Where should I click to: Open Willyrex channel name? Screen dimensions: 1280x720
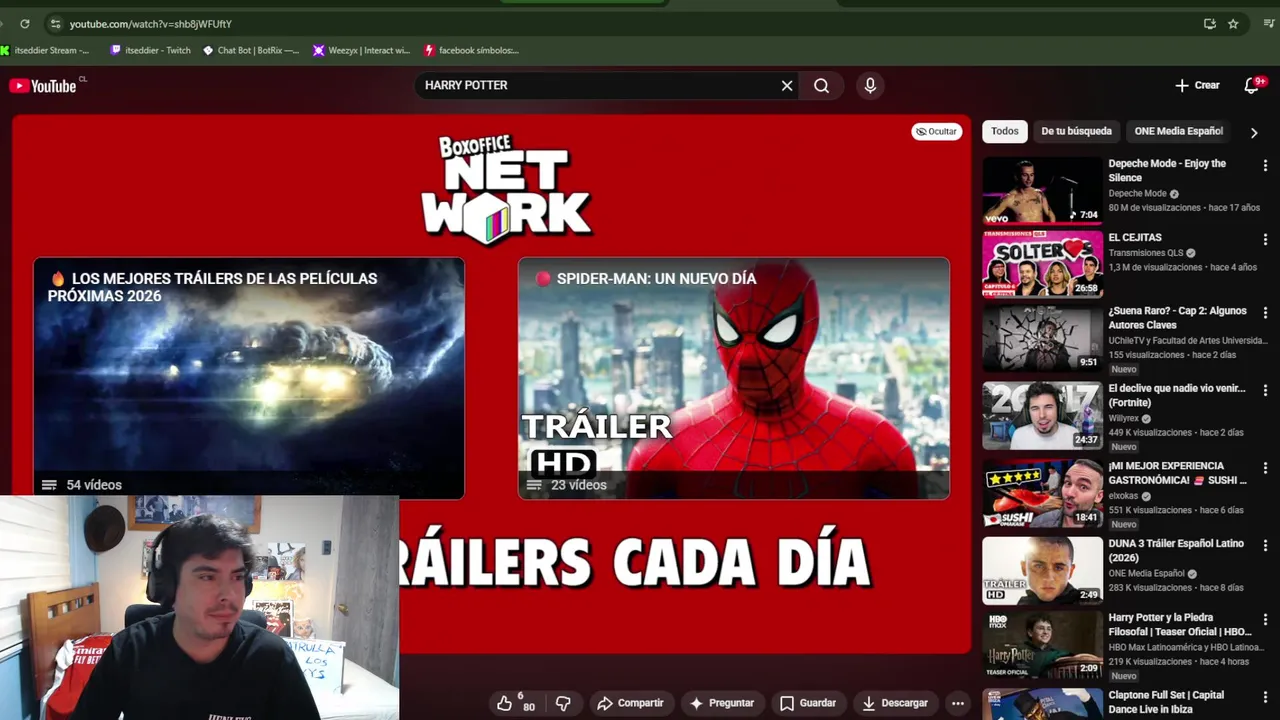click(x=1124, y=419)
